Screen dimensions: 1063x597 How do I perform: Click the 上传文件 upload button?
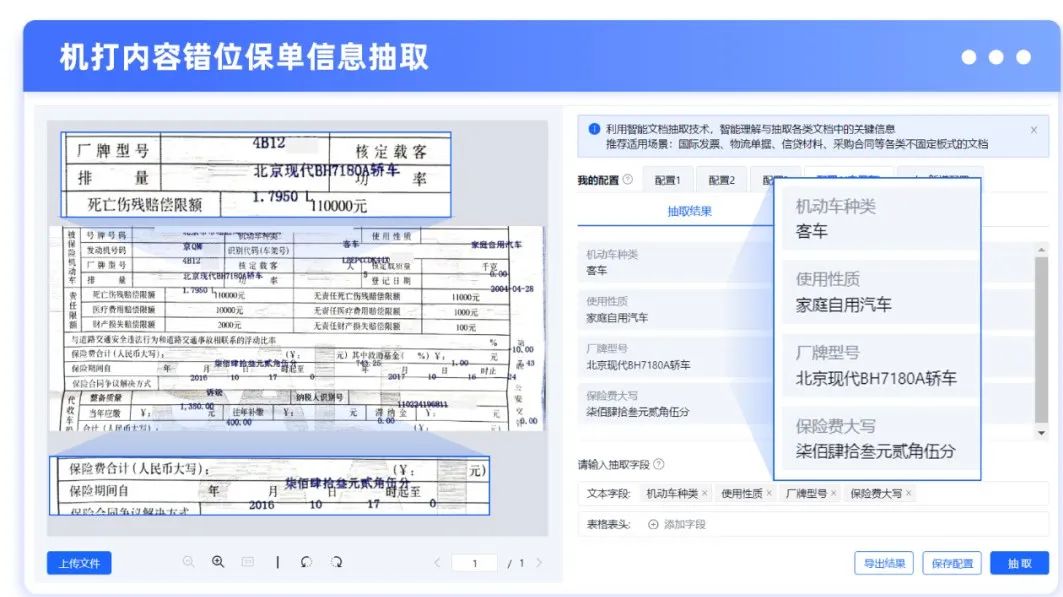pos(79,563)
